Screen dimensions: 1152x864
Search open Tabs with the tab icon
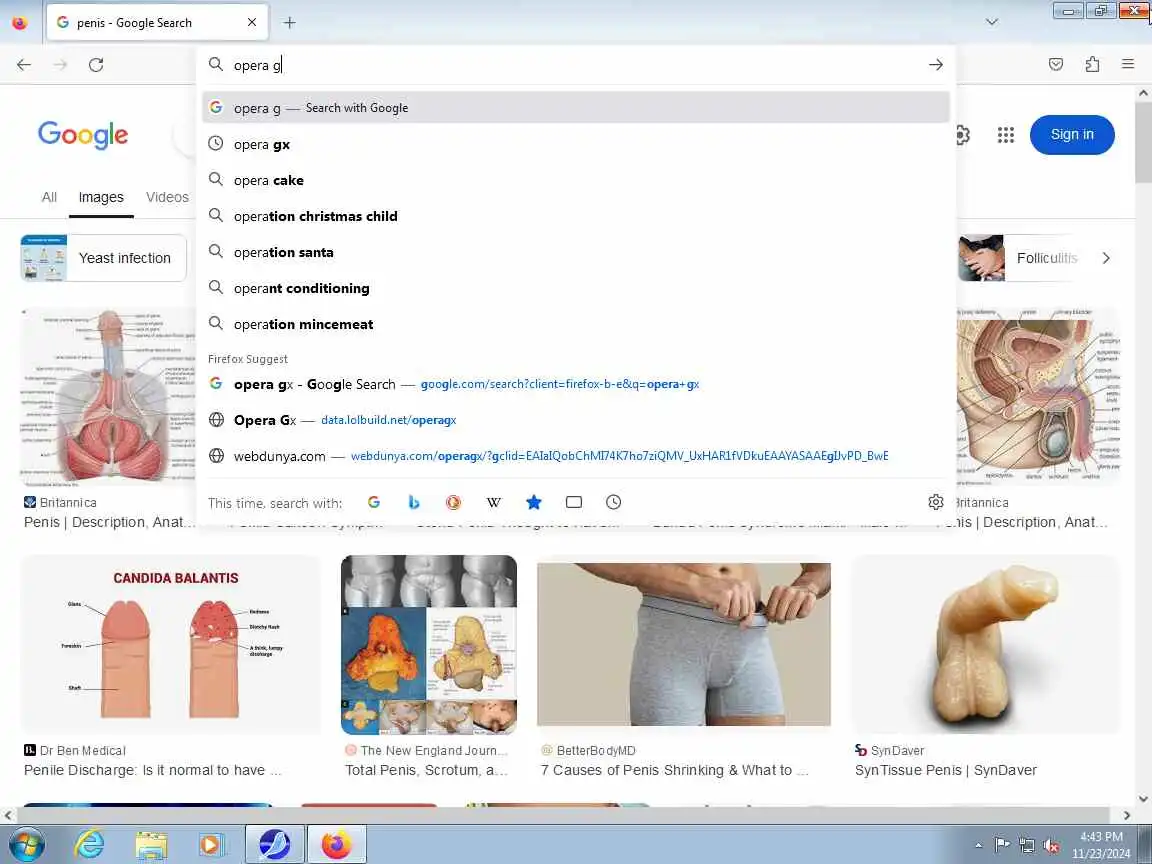574,503
